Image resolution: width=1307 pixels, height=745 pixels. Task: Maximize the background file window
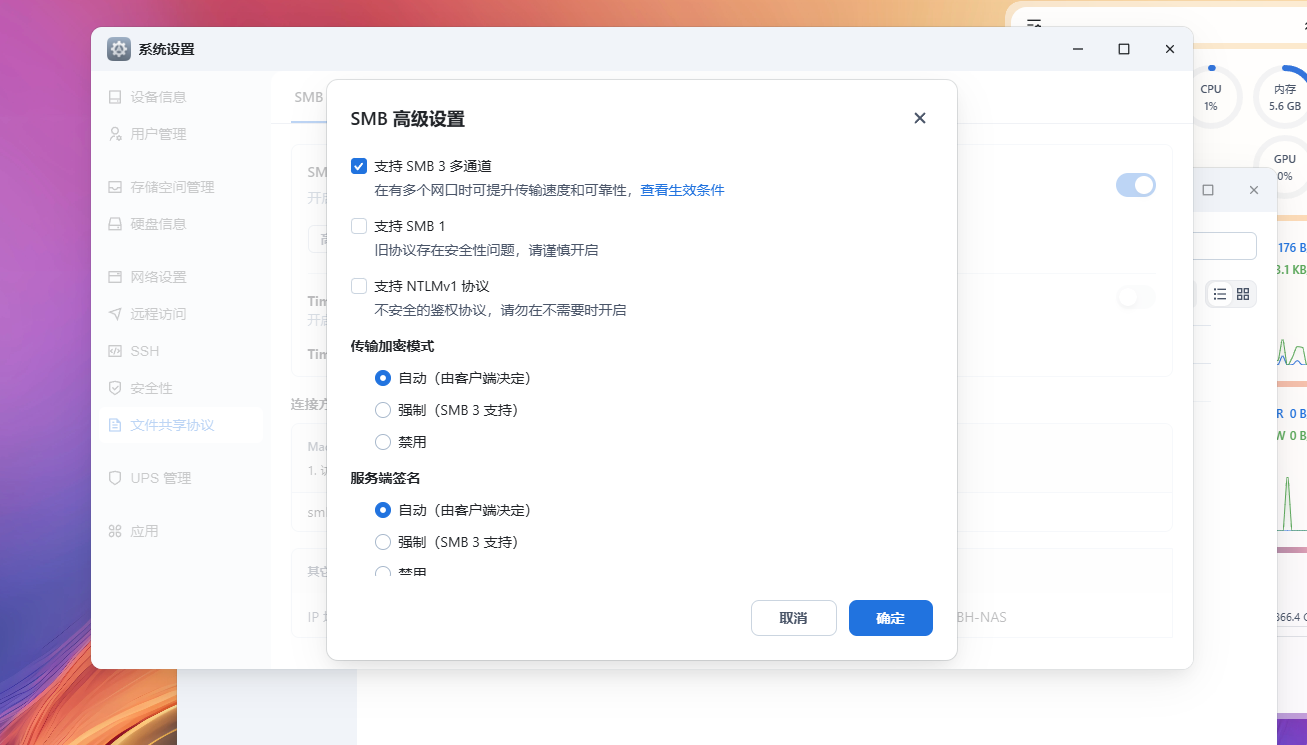click(x=1208, y=190)
